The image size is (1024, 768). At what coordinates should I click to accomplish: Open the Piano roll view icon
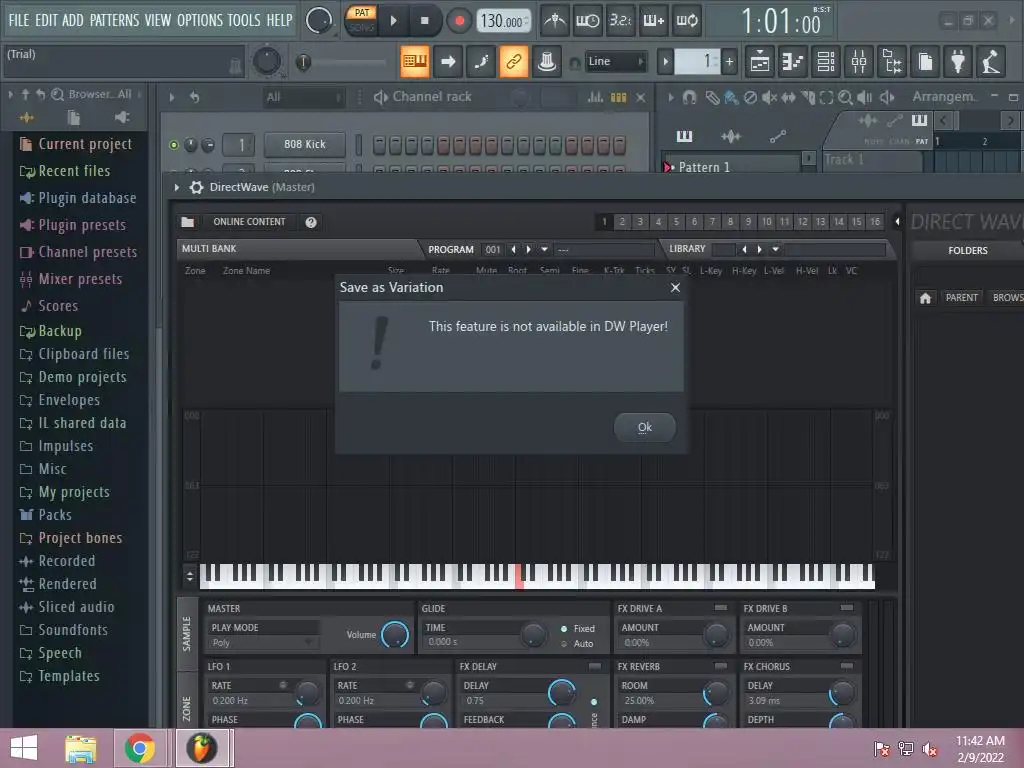[x=793, y=62]
